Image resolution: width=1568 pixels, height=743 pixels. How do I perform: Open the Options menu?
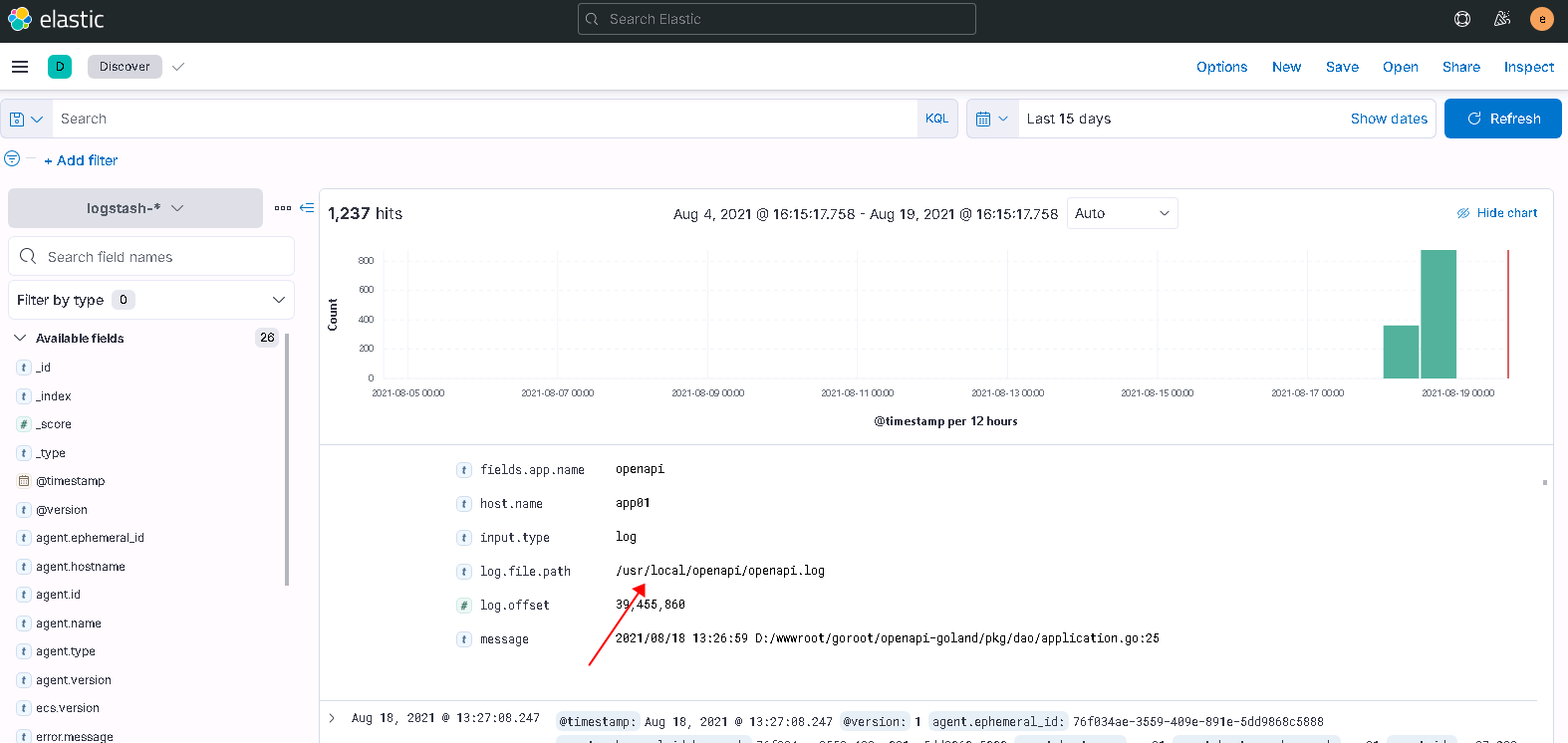1221,67
